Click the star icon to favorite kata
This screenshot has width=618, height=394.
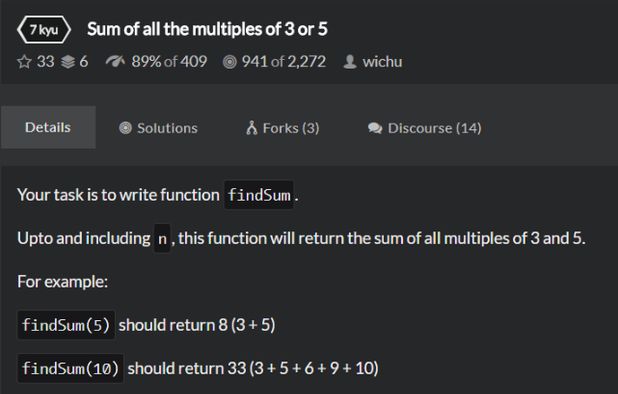click(24, 62)
